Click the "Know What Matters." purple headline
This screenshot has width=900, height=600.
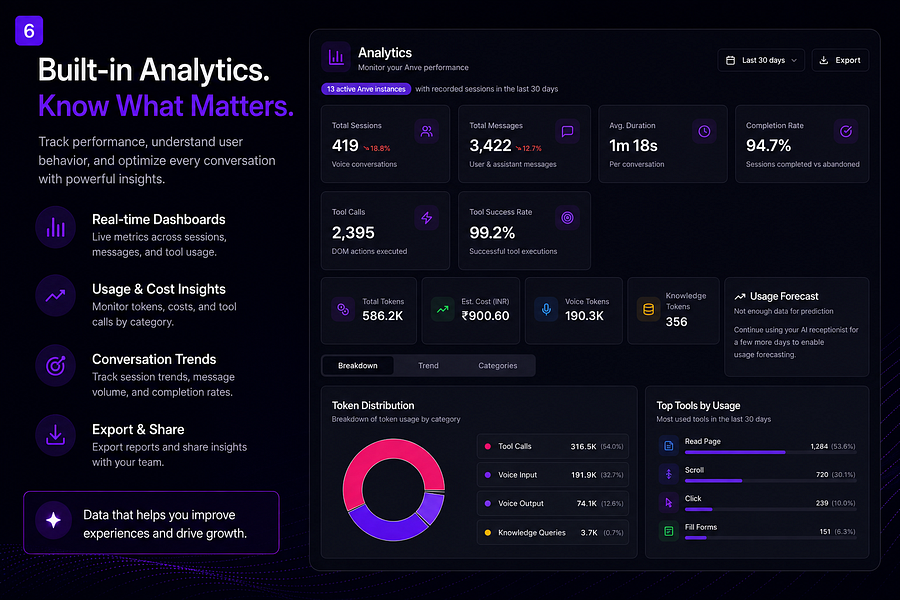pyautogui.click(x=166, y=106)
